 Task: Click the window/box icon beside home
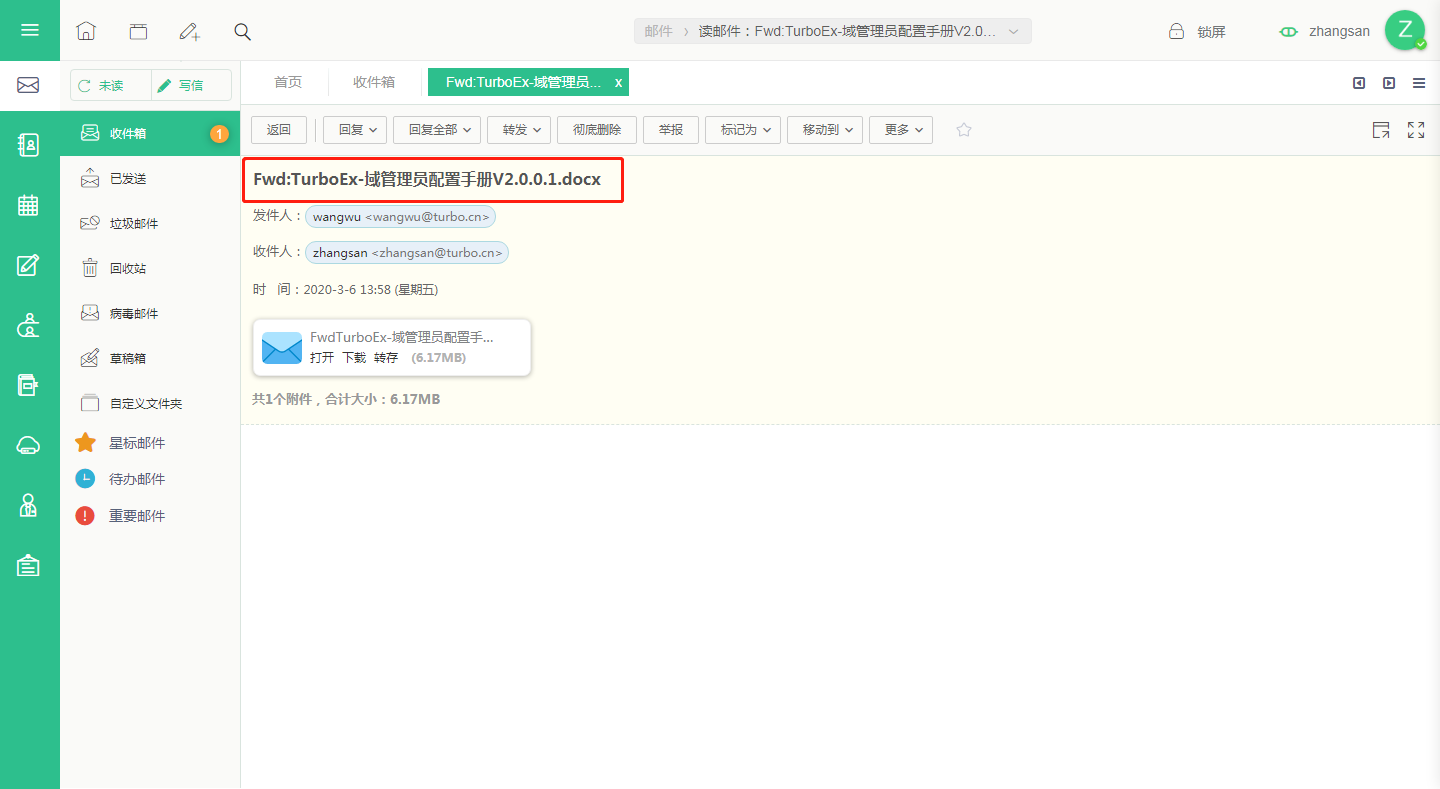point(138,31)
